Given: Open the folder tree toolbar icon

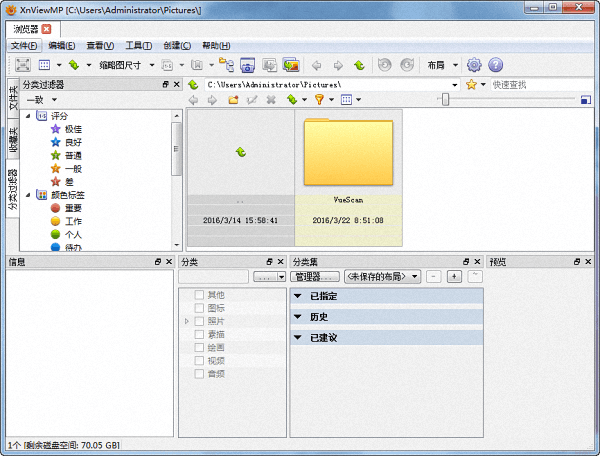Looking at the screenshot, I should pos(227,65).
